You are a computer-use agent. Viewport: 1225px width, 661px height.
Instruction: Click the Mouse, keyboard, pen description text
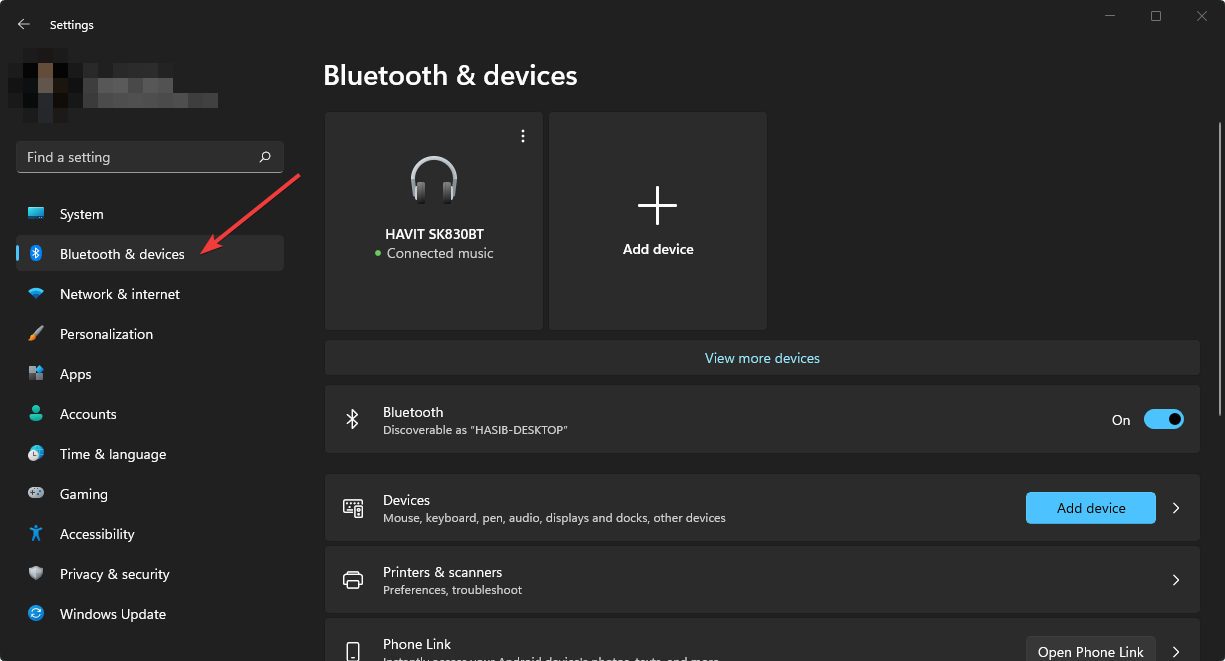[554, 518]
